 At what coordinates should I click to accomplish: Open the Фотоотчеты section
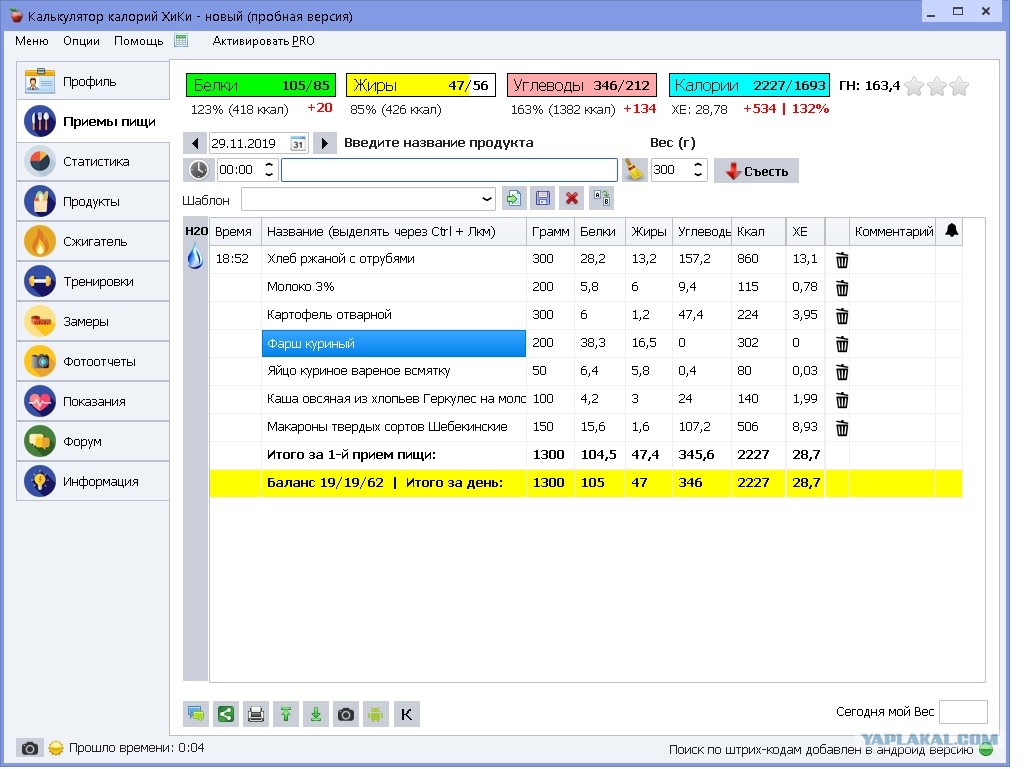point(93,362)
